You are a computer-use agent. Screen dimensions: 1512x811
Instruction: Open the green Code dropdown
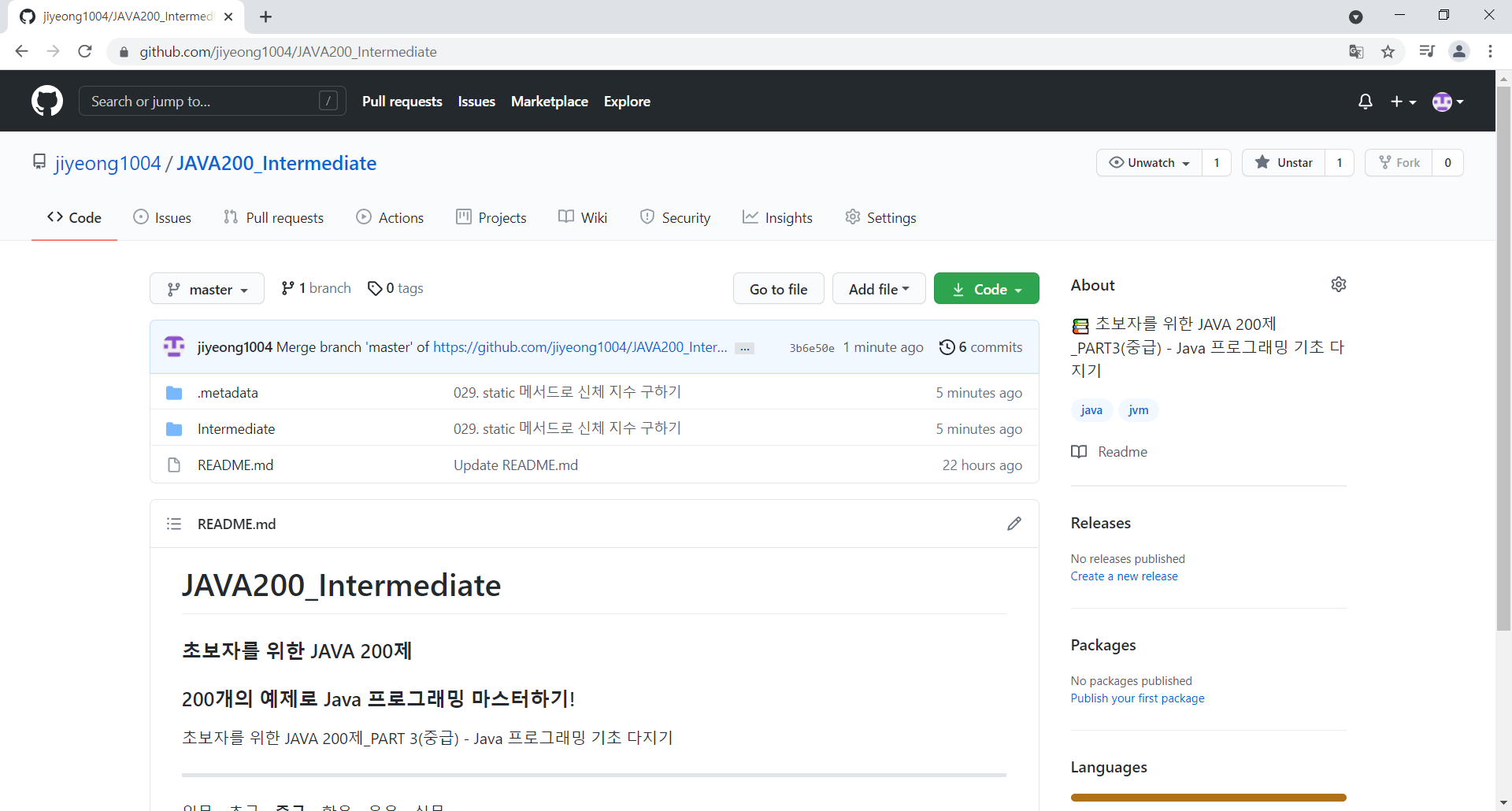pyautogui.click(x=986, y=289)
